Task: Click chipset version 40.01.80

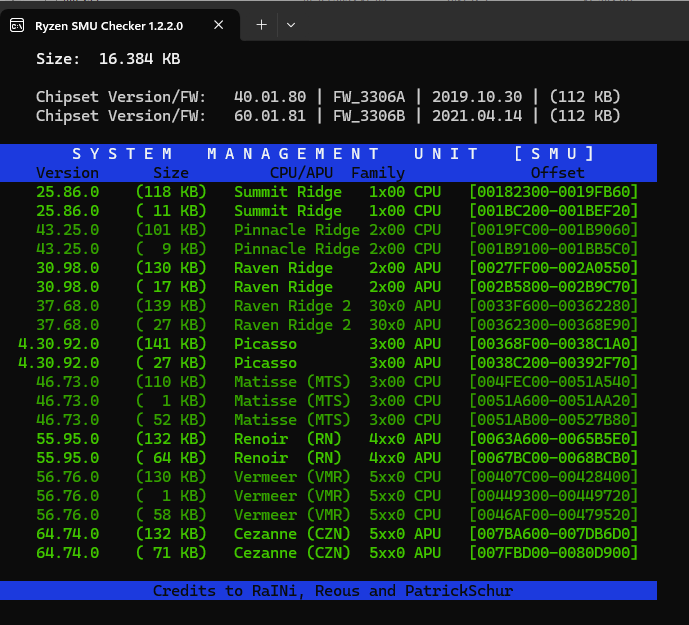Action: [x=270, y=97]
